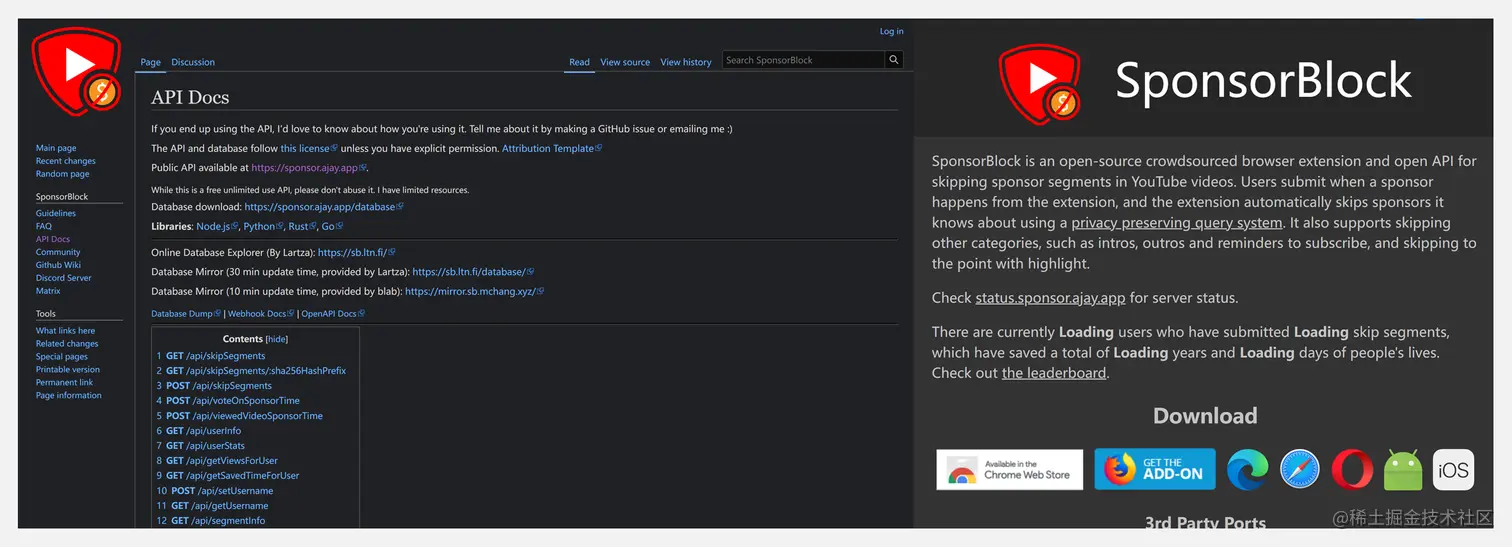Jump to entry GET /api/skipSegments/:sha256HashPrefix
Screen dimensions: 1512x547
(251, 371)
